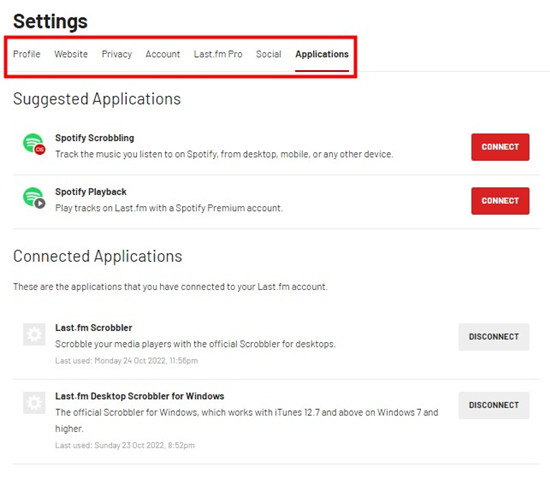Click the Last.fm Scrobbler gear icon
The width and height of the screenshot is (550, 478).
pyautogui.click(x=34, y=335)
